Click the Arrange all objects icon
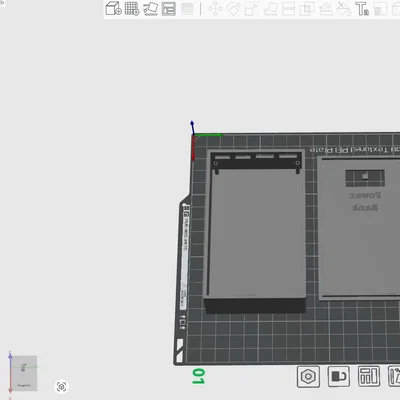400x400 pixels. tap(169, 9)
